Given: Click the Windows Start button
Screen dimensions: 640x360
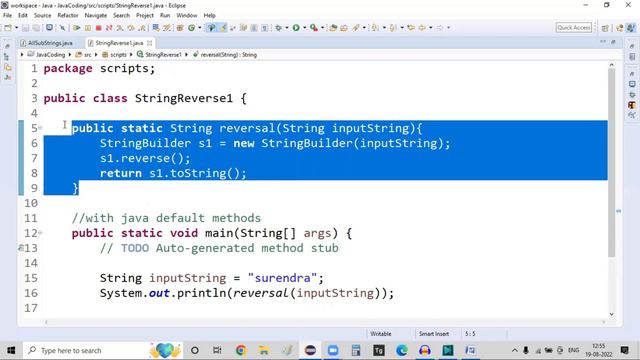Looking at the screenshot, I should [11, 350].
